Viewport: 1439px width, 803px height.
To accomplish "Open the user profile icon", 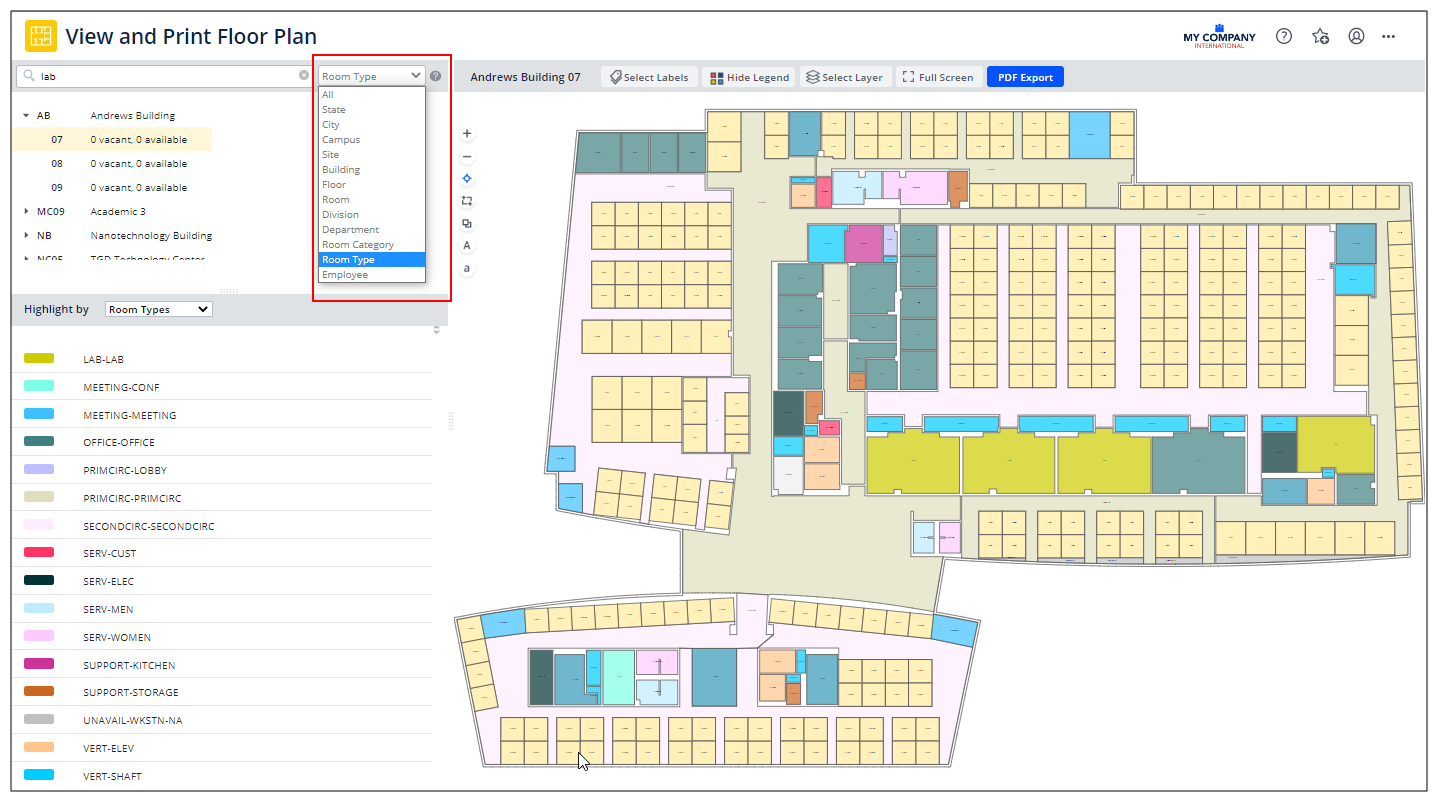I will [1356, 36].
